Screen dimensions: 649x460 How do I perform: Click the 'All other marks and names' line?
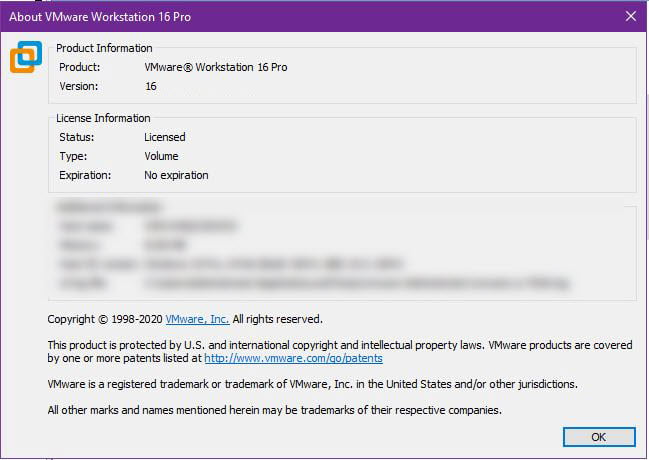click(x=274, y=410)
